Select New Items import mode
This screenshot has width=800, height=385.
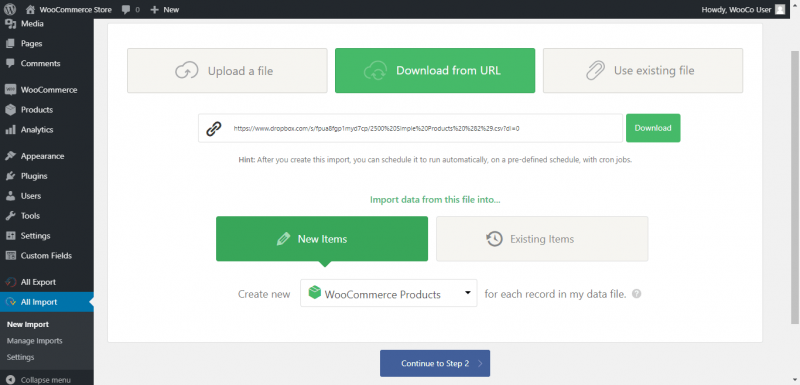322,239
